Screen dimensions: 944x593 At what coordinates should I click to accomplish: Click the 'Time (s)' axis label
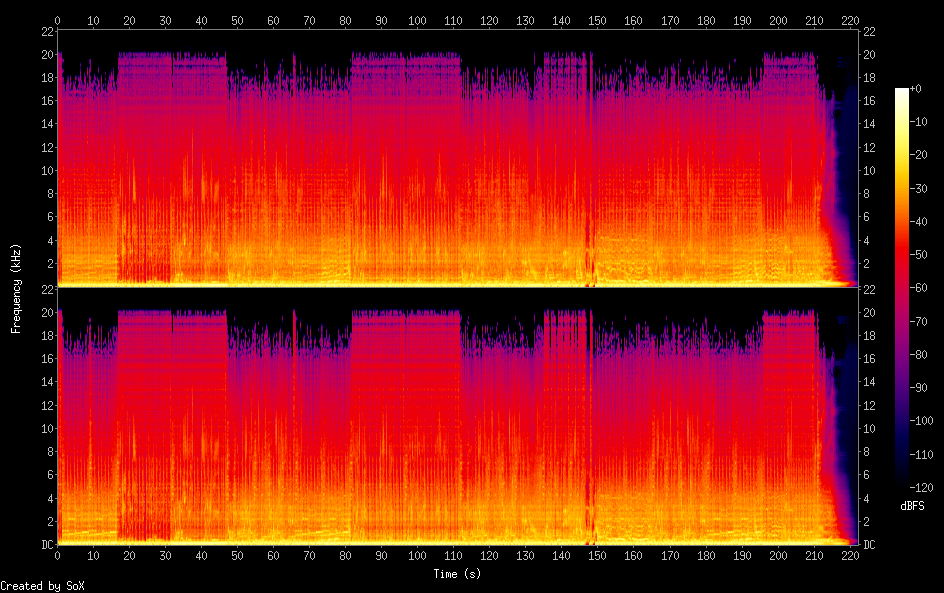coord(459,574)
